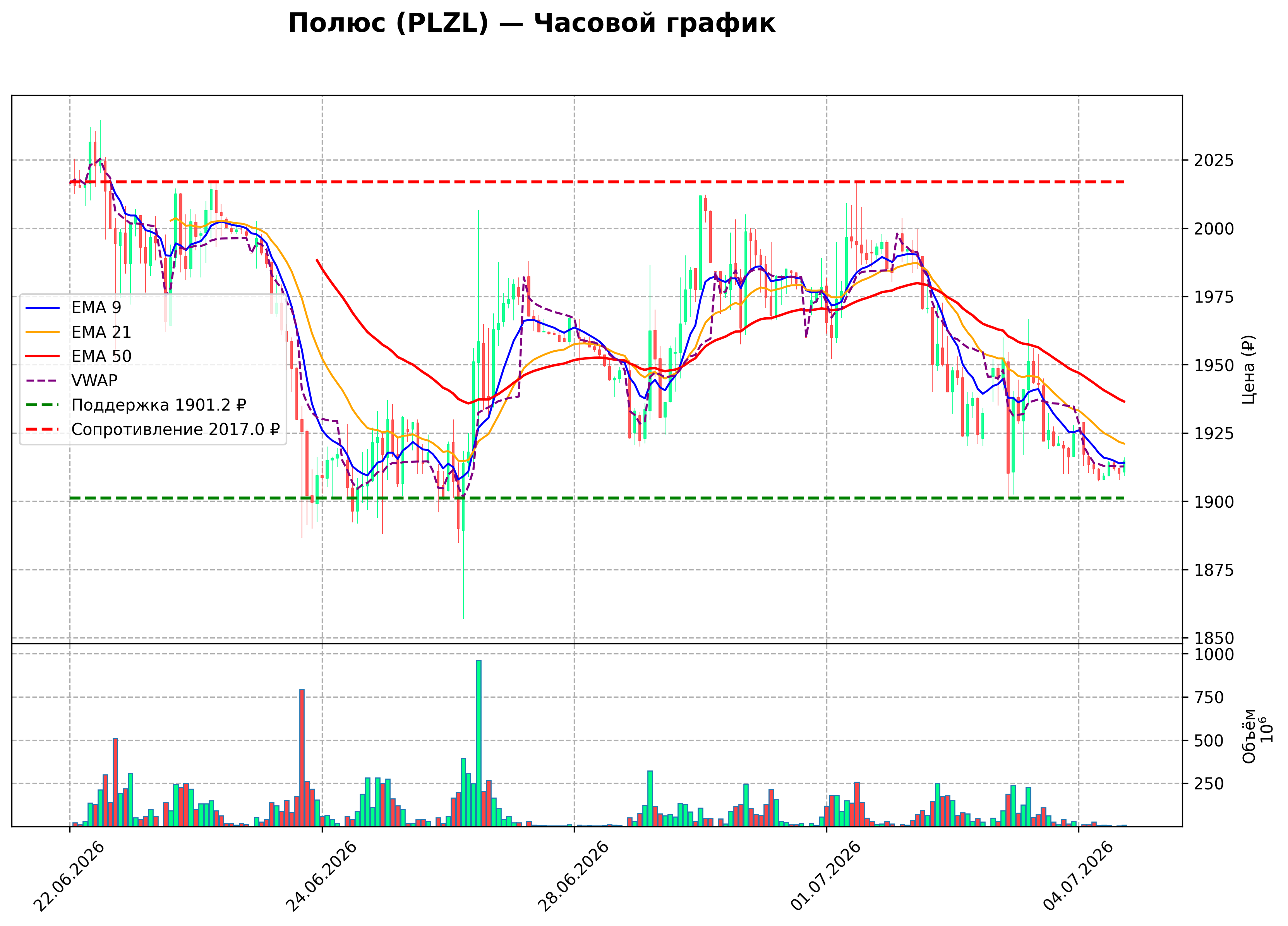This screenshot has height=926, width=1288.
Task: Click the EMA 9 legend entry
Action: [73, 308]
